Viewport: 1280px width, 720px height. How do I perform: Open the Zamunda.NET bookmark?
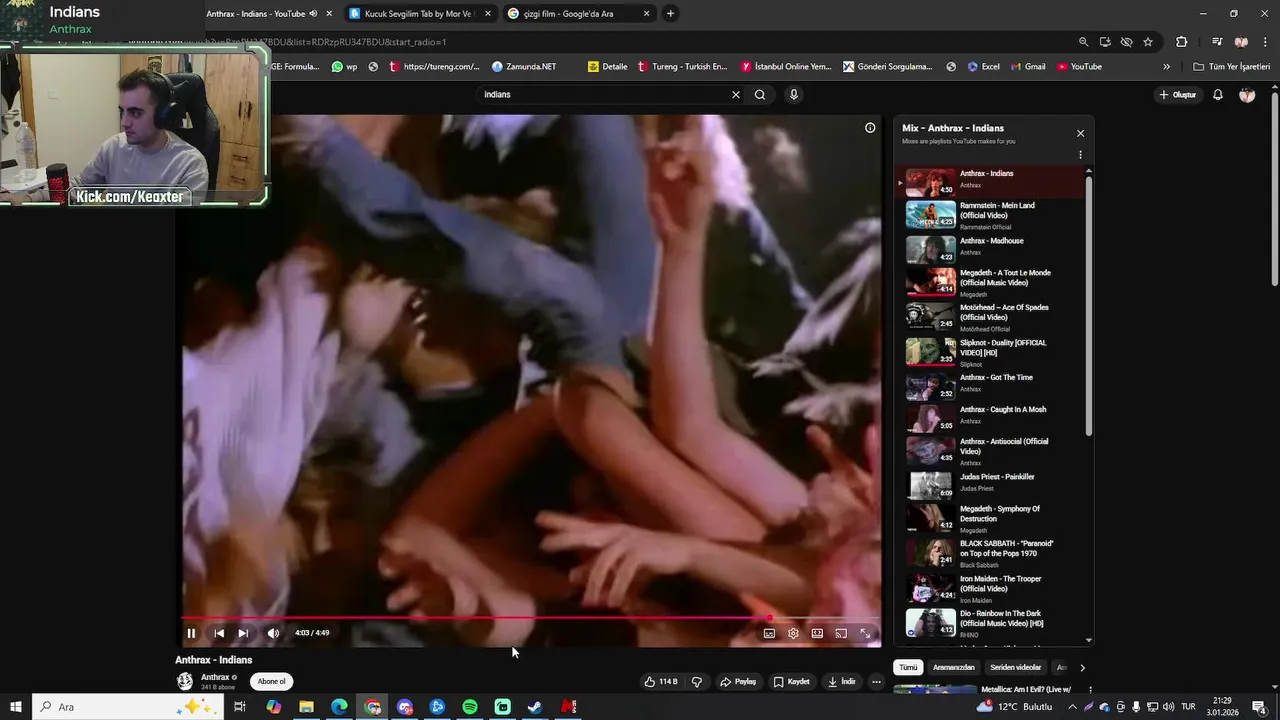click(524, 67)
